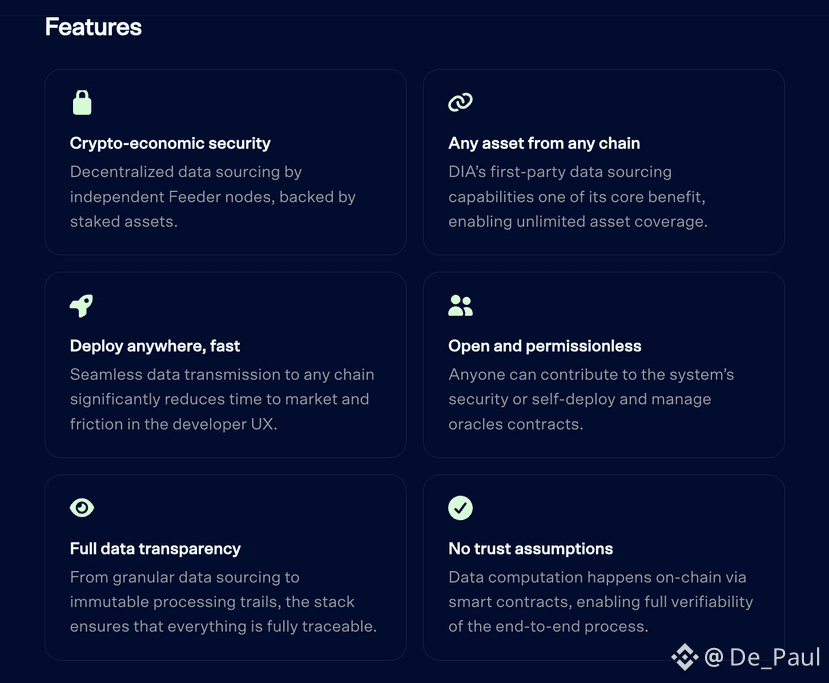Screen dimensions: 829x683
Task: Click the oracles contracts description paragraph
Action: [x=591, y=399]
